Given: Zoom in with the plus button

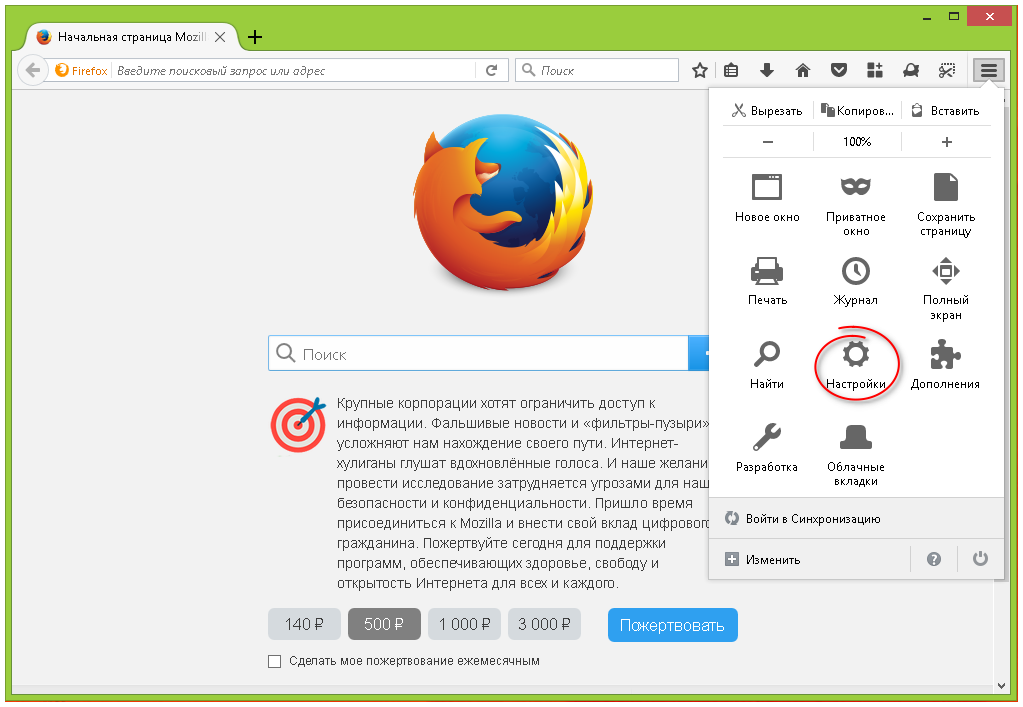Looking at the screenshot, I should 947,142.
